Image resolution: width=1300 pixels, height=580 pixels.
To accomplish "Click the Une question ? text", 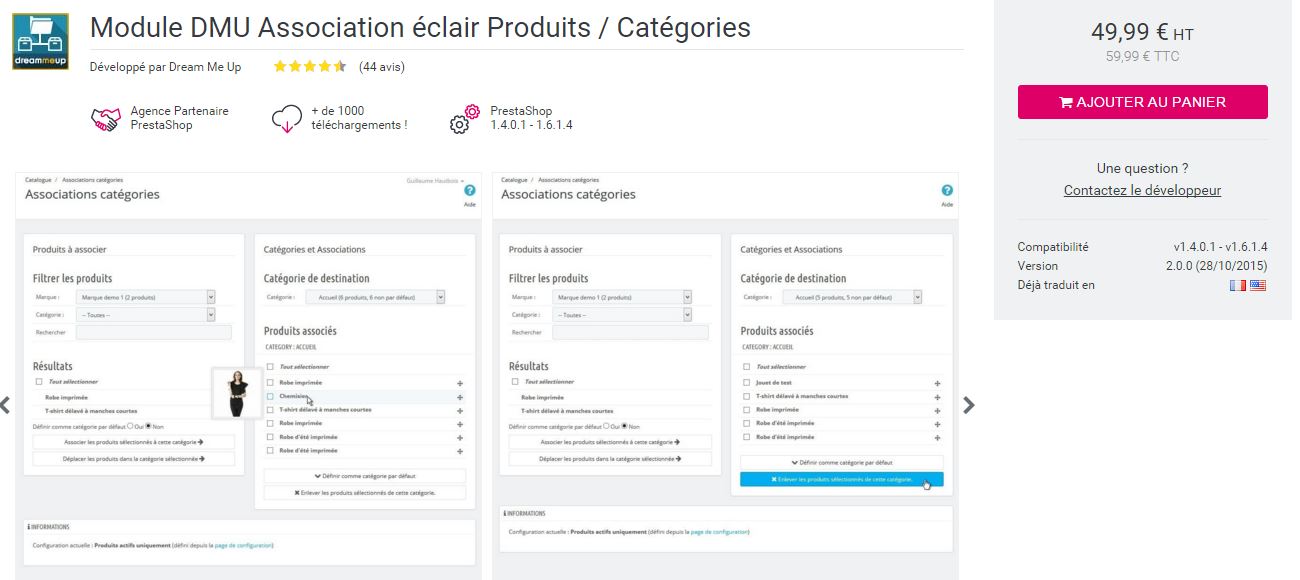I will tap(1142, 168).
